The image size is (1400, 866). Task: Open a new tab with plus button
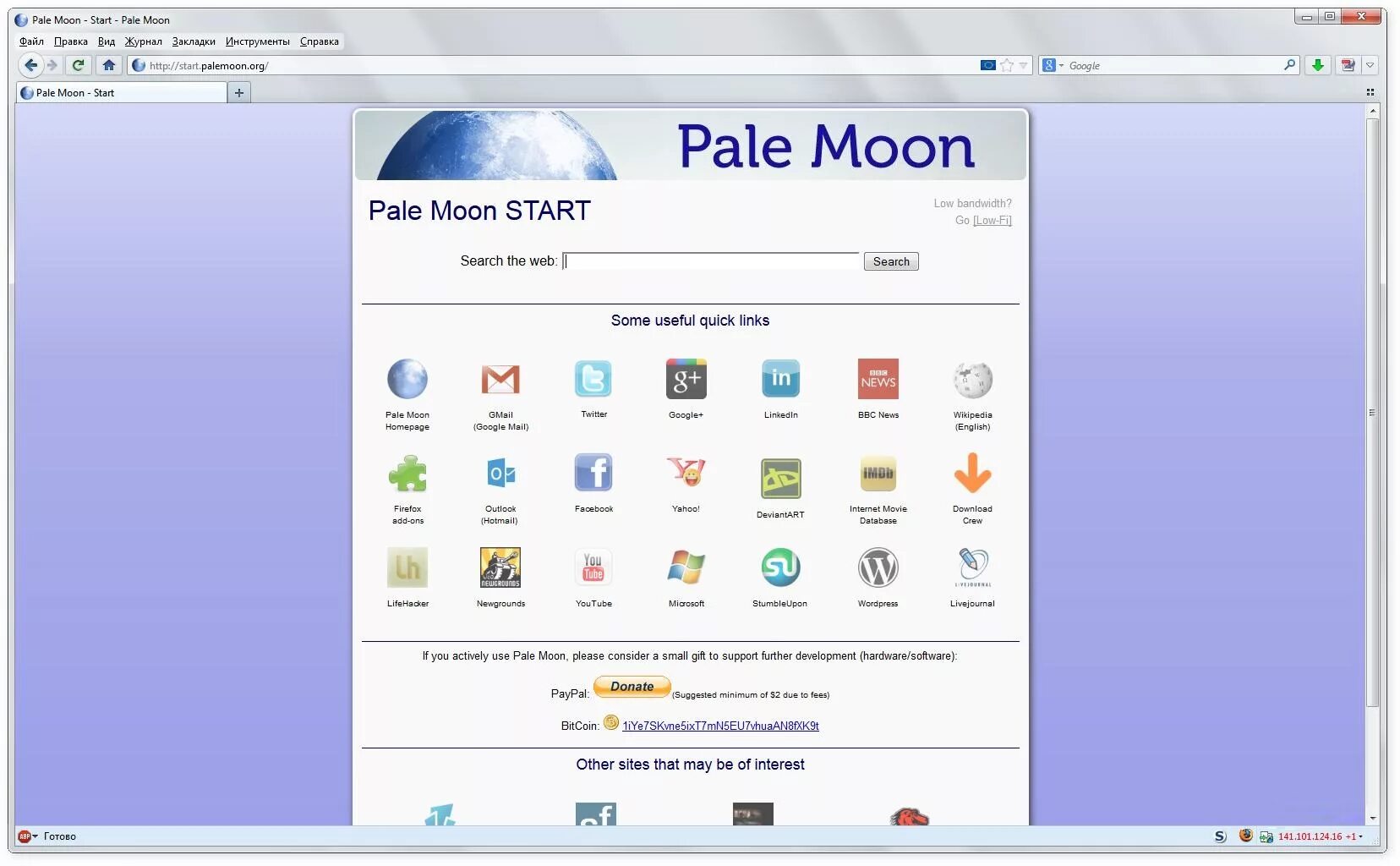click(x=239, y=92)
